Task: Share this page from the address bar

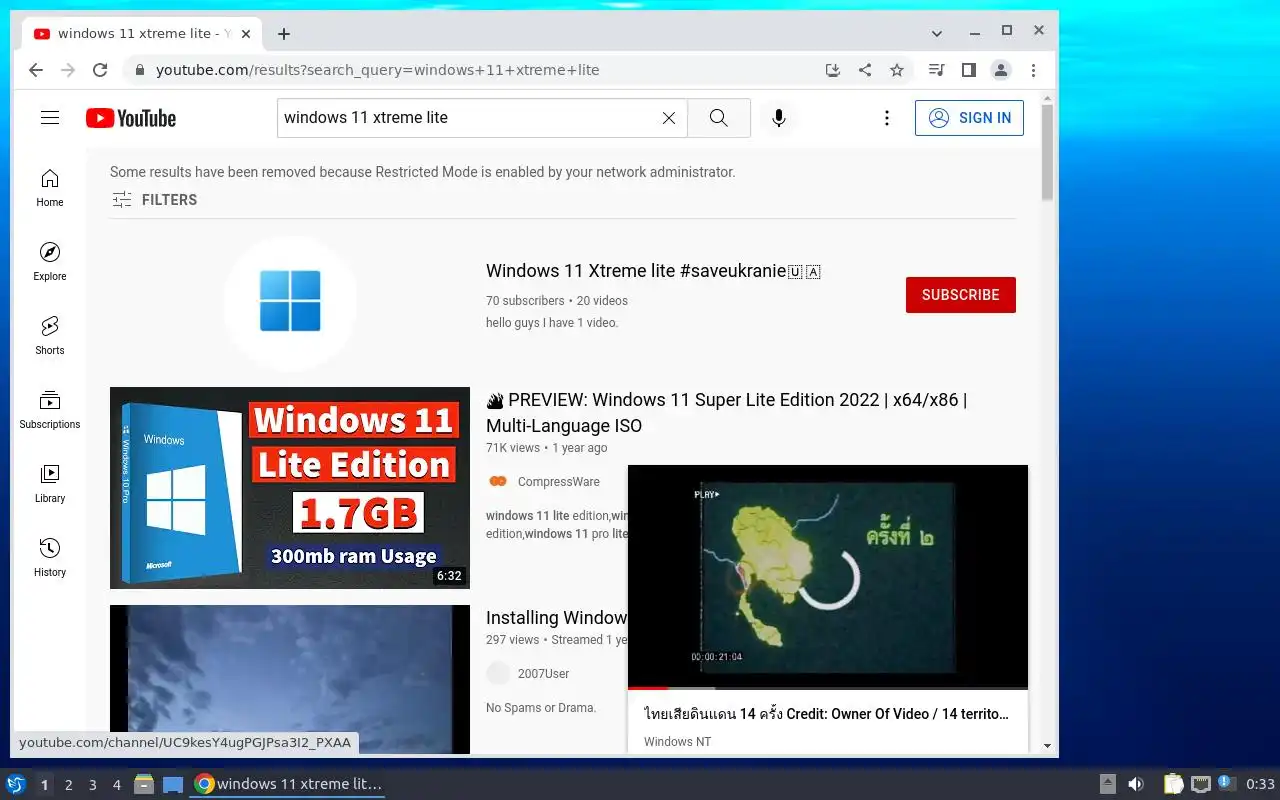Action: click(x=865, y=70)
